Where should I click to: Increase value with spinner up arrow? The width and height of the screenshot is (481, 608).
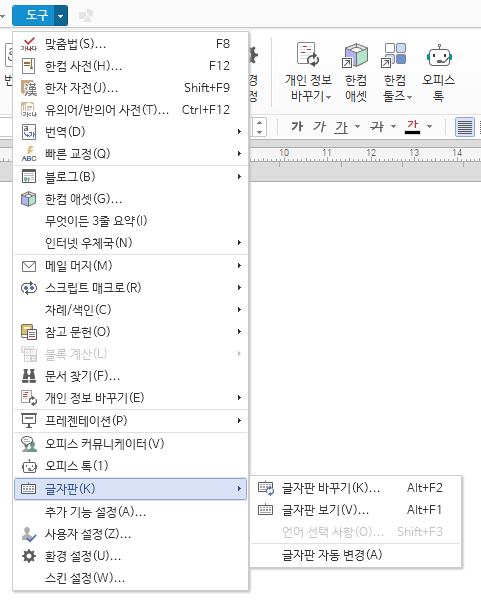260,123
